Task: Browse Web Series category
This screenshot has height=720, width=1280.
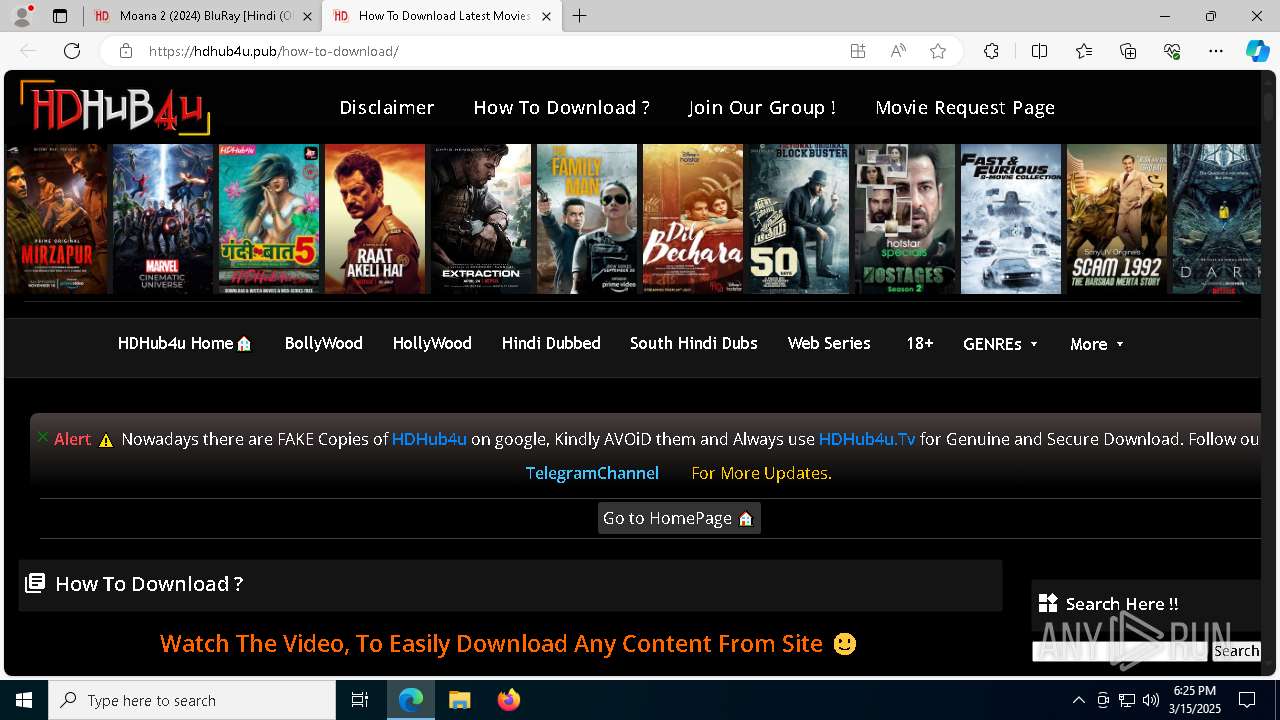Action: [x=829, y=343]
